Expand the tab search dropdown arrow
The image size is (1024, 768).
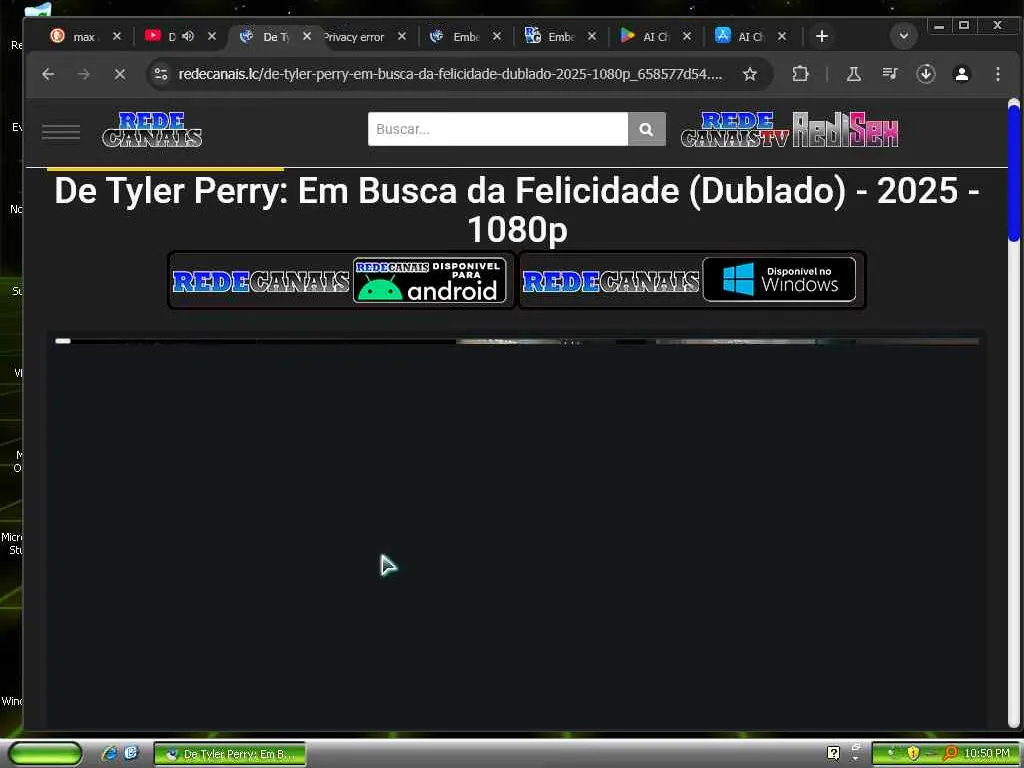[x=904, y=36]
